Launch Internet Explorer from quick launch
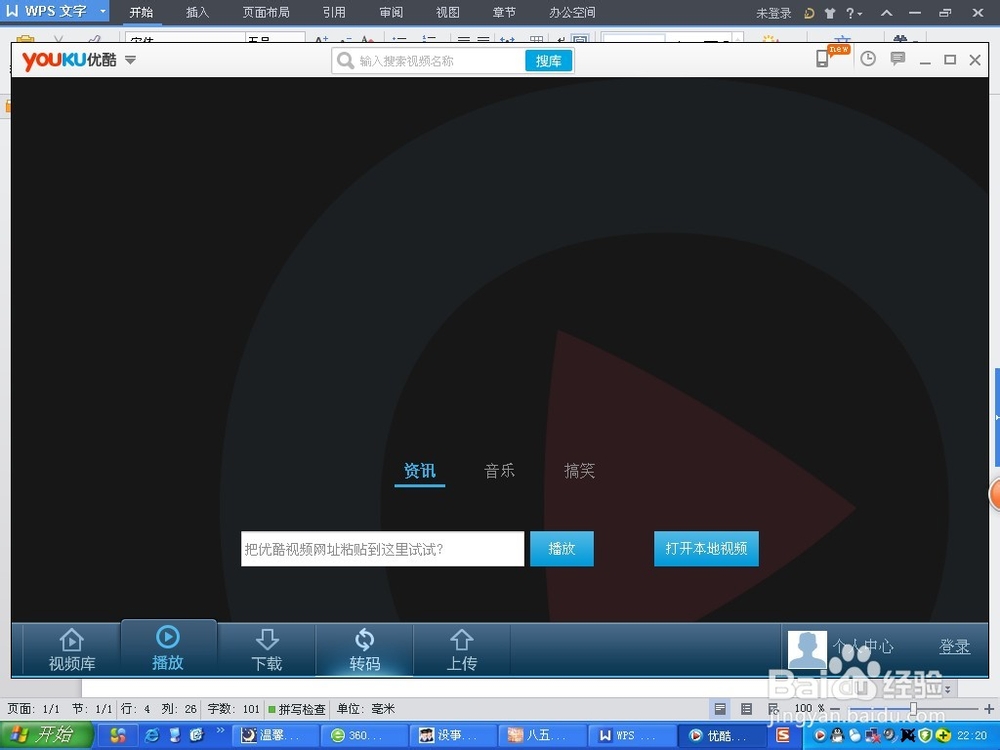This screenshot has height=750, width=1000. (x=152, y=735)
